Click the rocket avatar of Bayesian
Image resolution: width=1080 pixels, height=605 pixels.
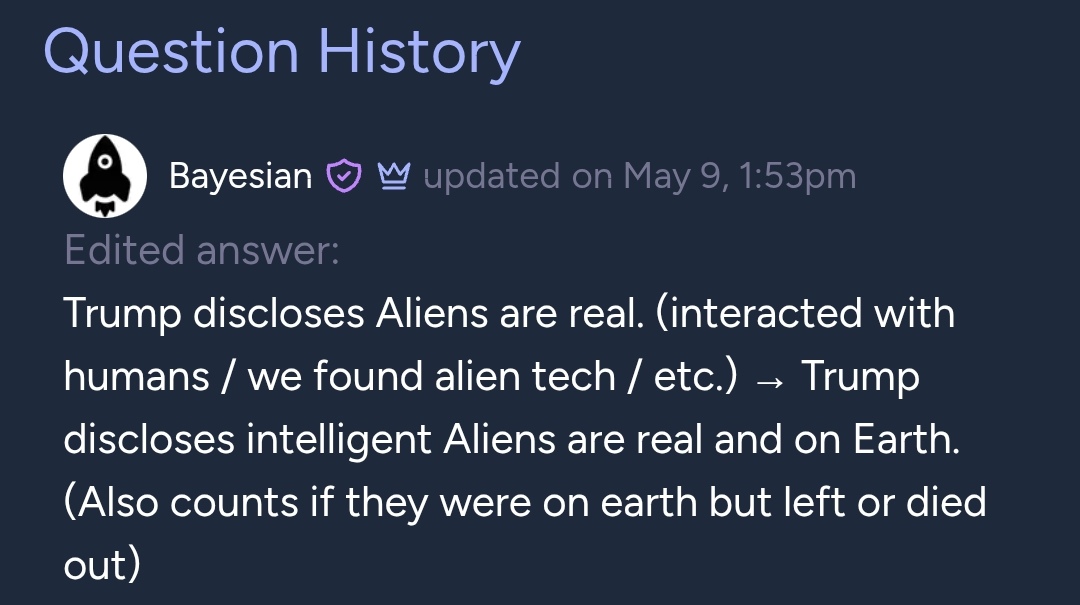[x=105, y=176]
